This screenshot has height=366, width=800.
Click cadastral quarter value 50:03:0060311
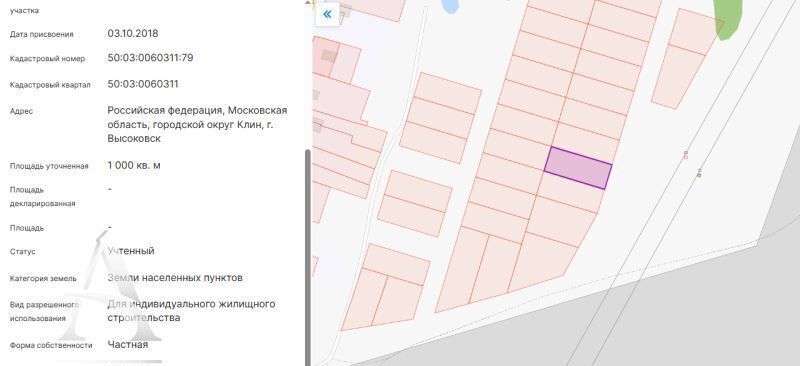point(143,84)
